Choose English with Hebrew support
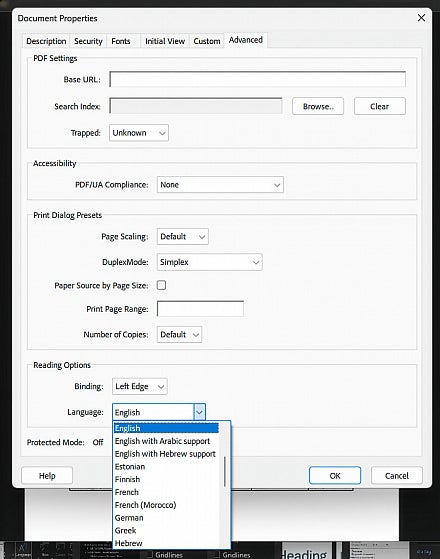The width and height of the screenshot is (440, 559). point(166,454)
